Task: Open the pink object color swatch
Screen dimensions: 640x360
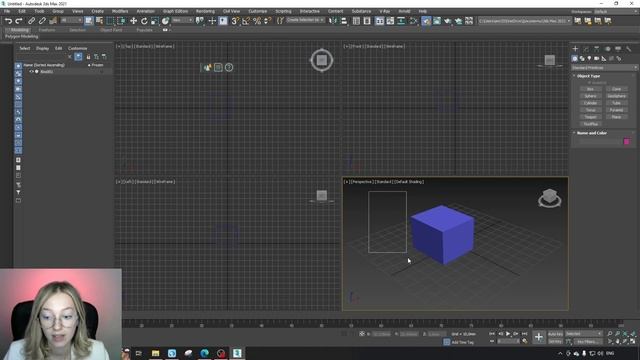Action: tap(627, 142)
